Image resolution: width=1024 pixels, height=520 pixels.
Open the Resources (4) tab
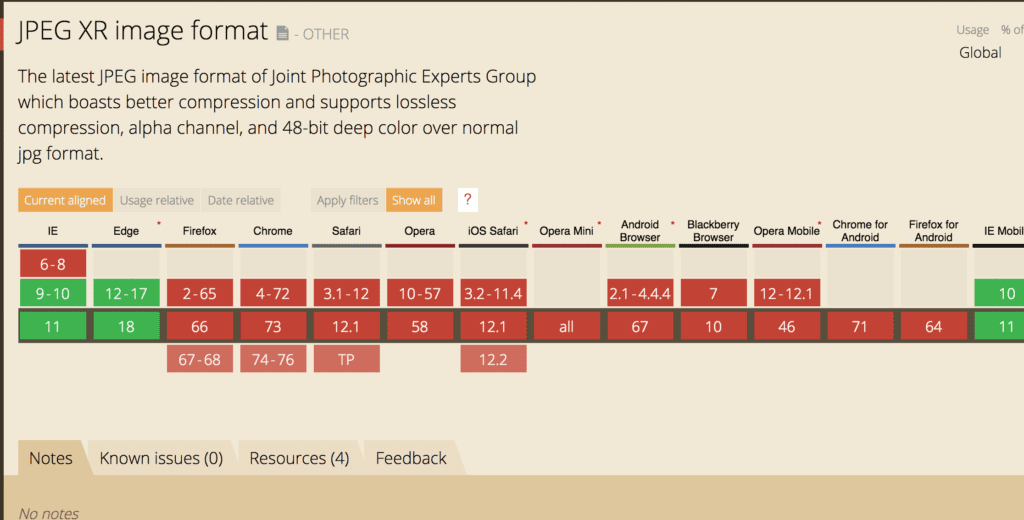[x=299, y=458]
